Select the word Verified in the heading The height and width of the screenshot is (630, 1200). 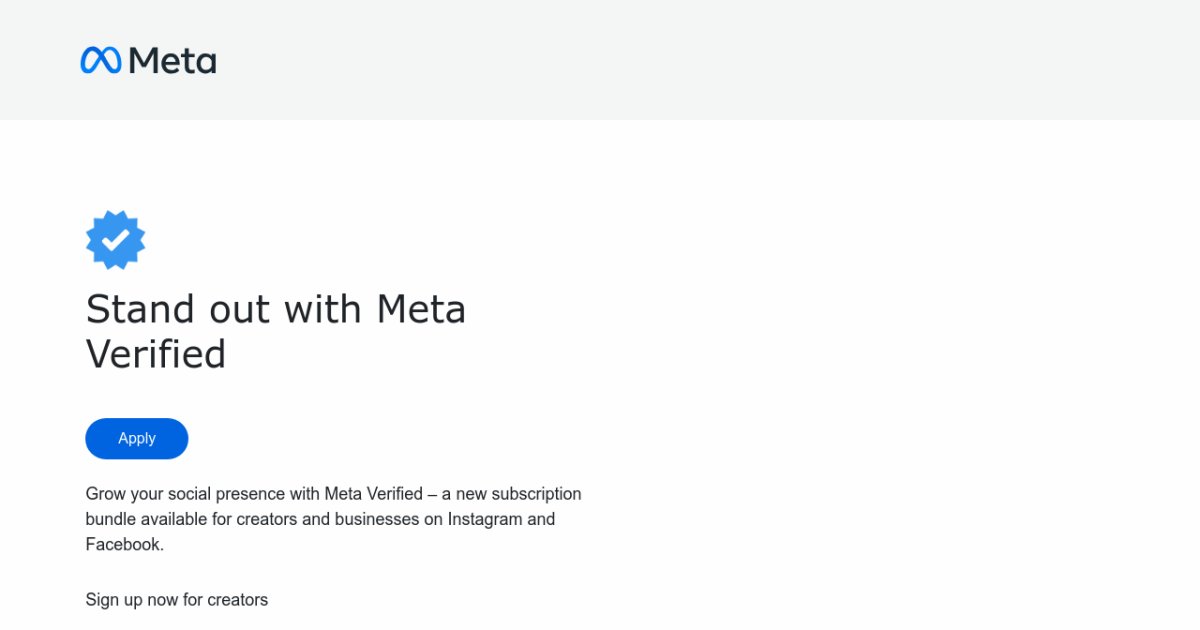pyautogui.click(x=156, y=354)
